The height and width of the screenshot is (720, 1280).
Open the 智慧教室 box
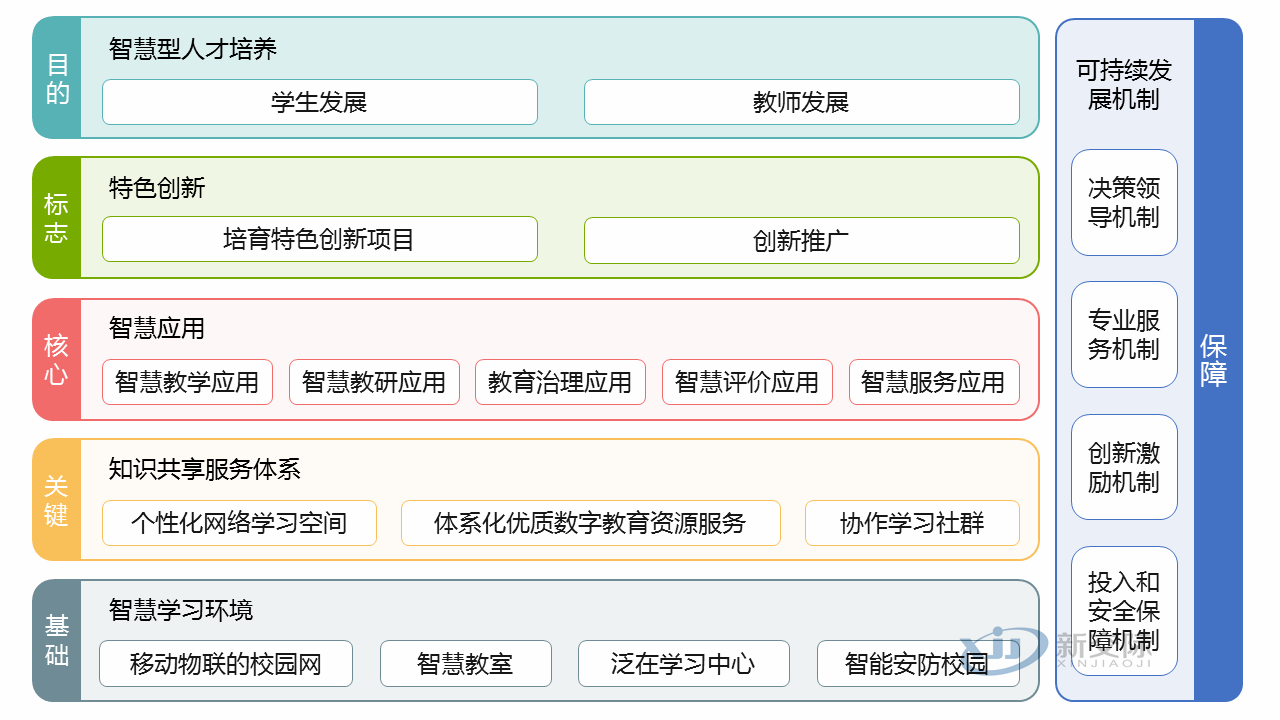pyautogui.click(x=466, y=664)
